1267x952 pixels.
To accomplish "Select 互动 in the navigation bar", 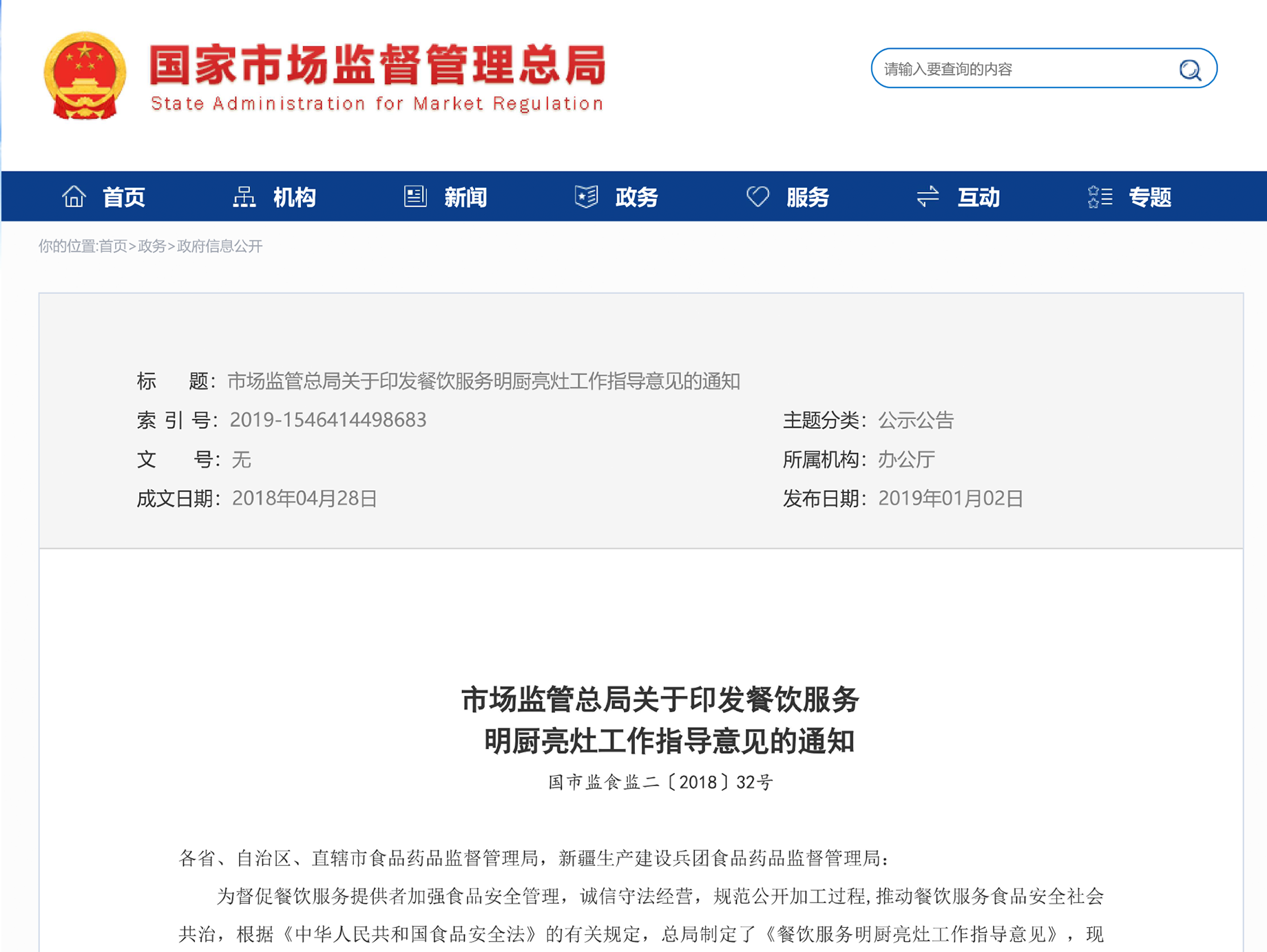I will (978, 198).
